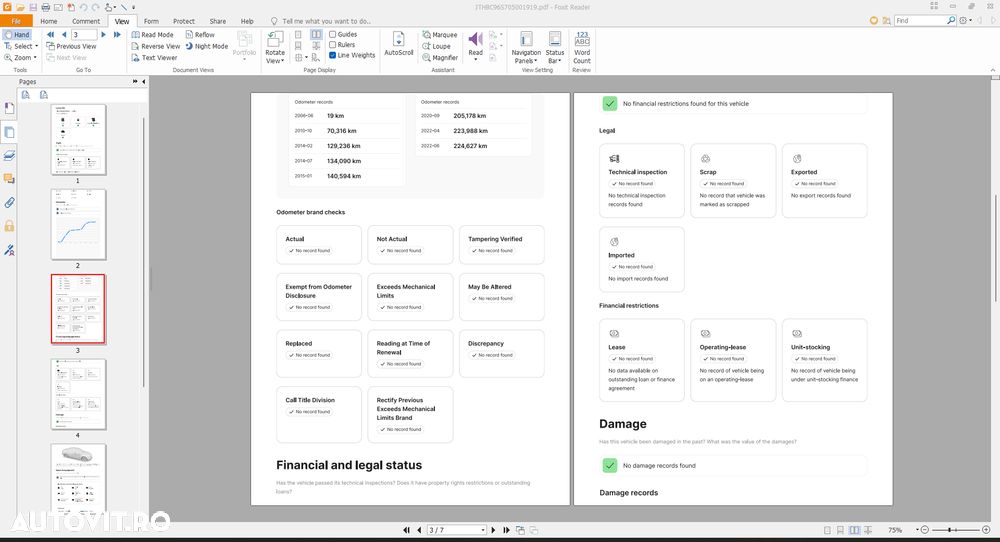Open Word Count tool
This screenshot has height=542, width=1000.
pos(582,47)
